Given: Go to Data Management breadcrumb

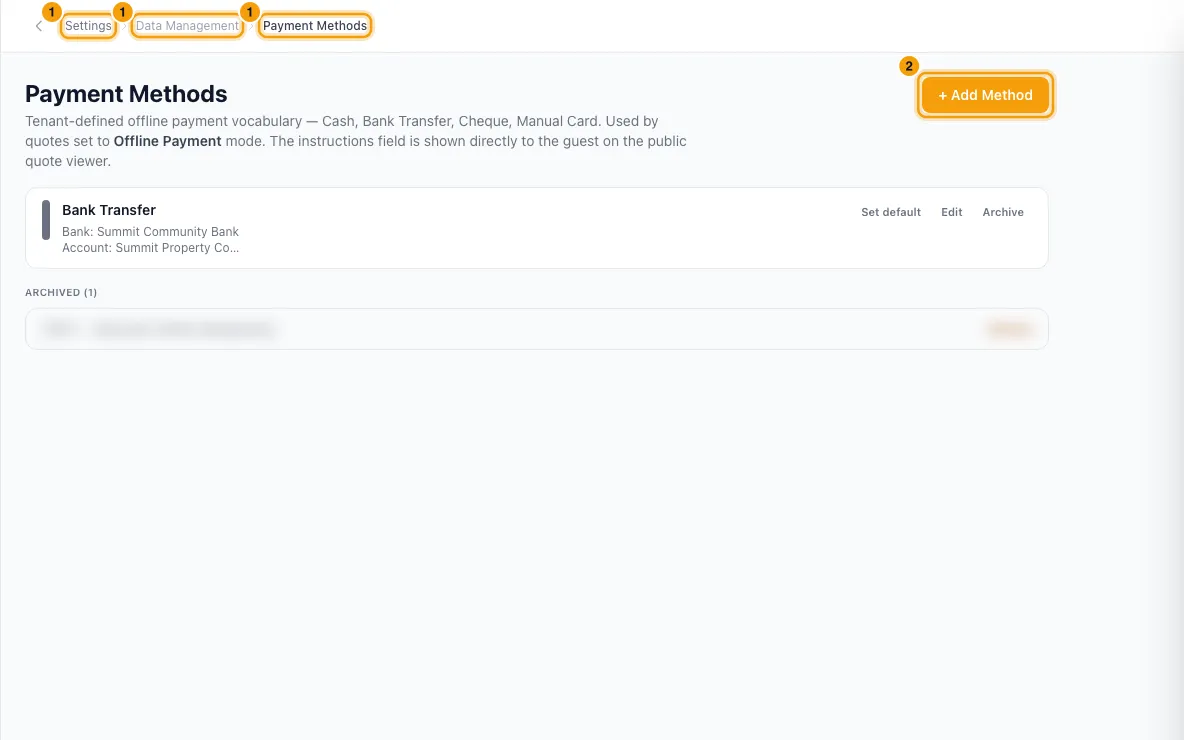Looking at the screenshot, I should click(187, 26).
